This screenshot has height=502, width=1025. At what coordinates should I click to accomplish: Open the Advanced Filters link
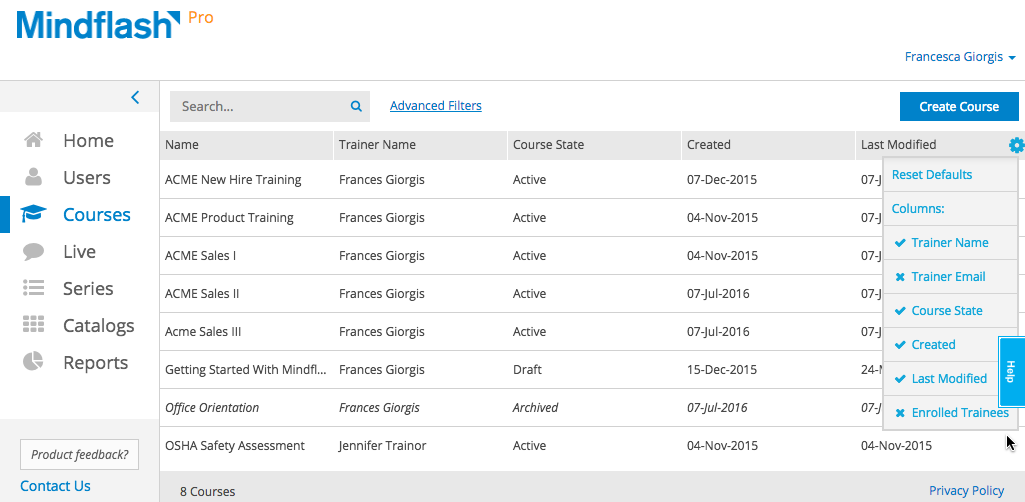435,106
